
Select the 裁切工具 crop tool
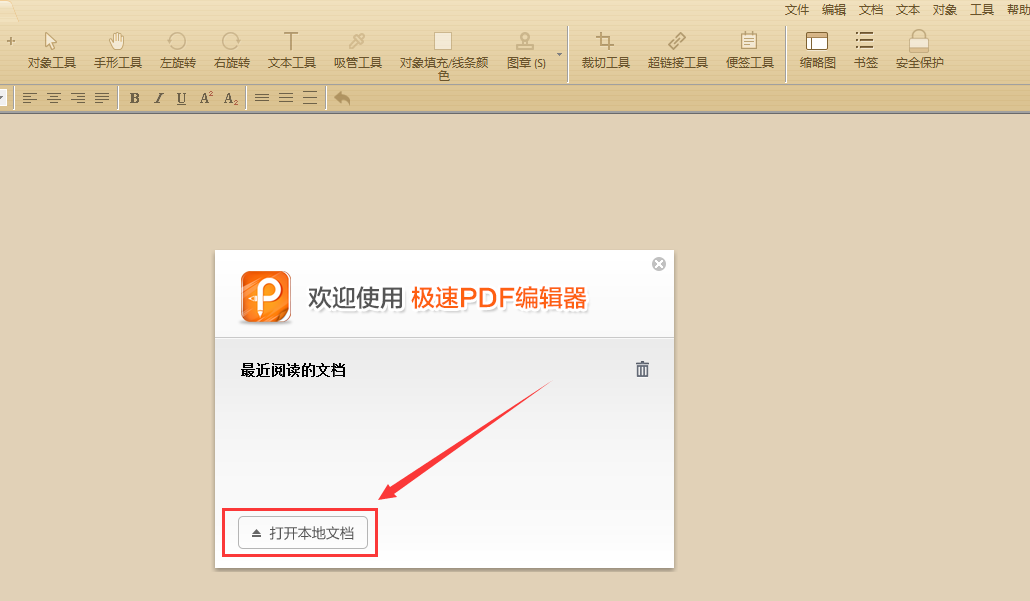(605, 51)
